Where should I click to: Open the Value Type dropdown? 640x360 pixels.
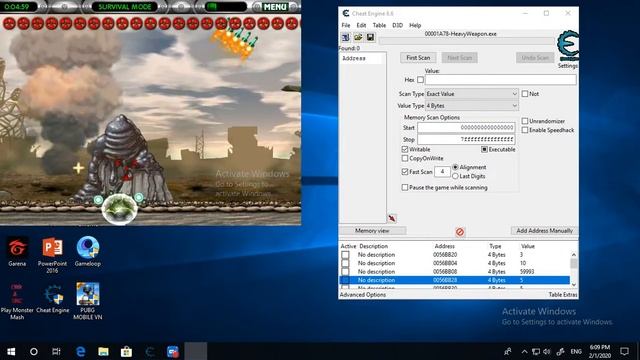point(471,106)
